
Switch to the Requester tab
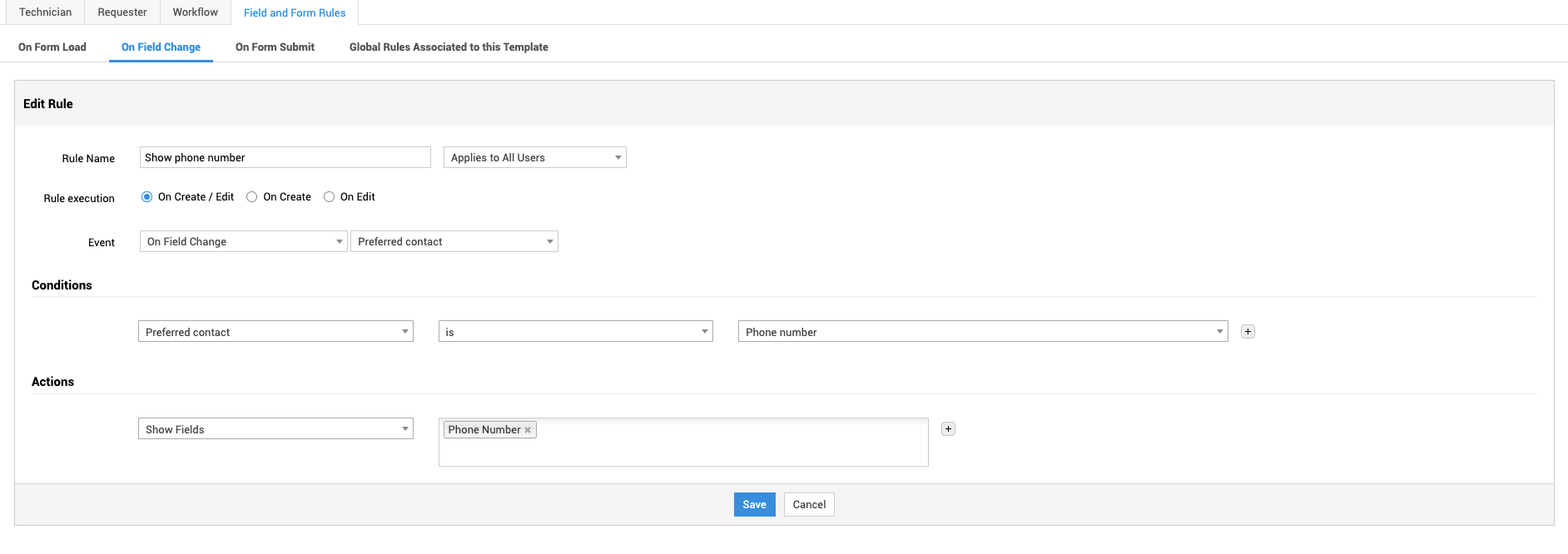[x=122, y=12]
